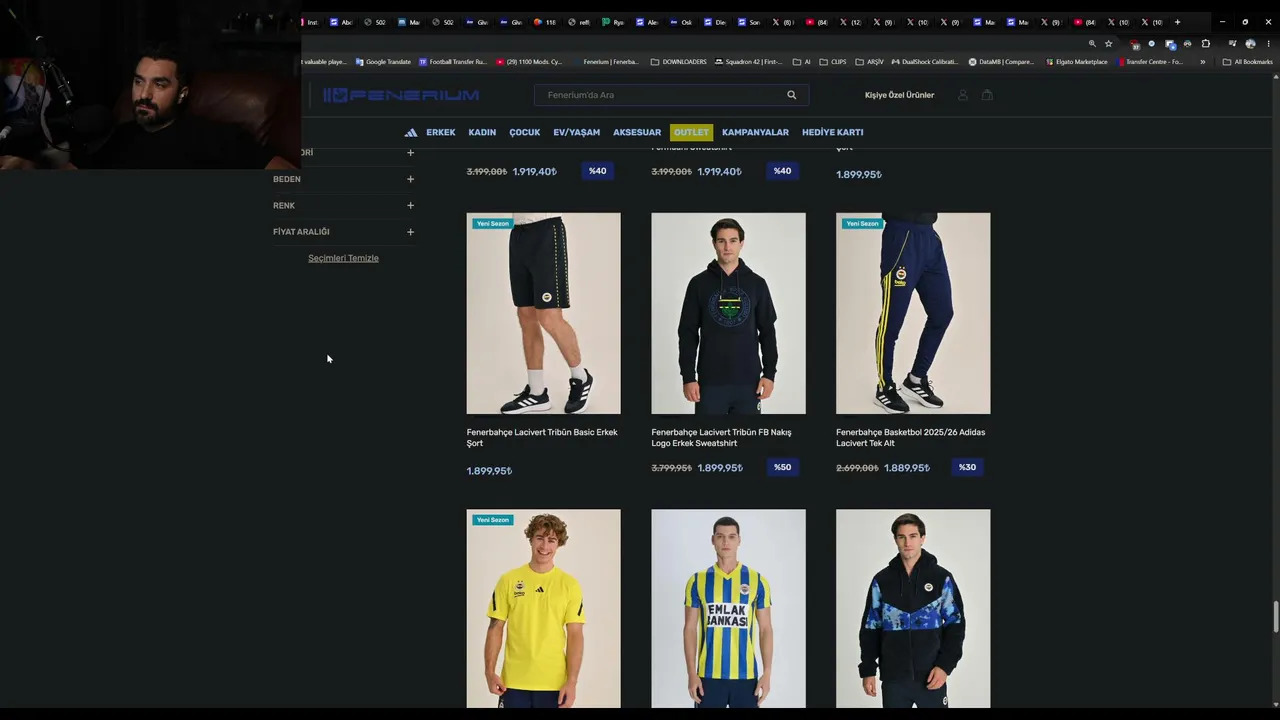
Task: Open the DOWNLOADERS bookmark folder
Action: (x=678, y=62)
